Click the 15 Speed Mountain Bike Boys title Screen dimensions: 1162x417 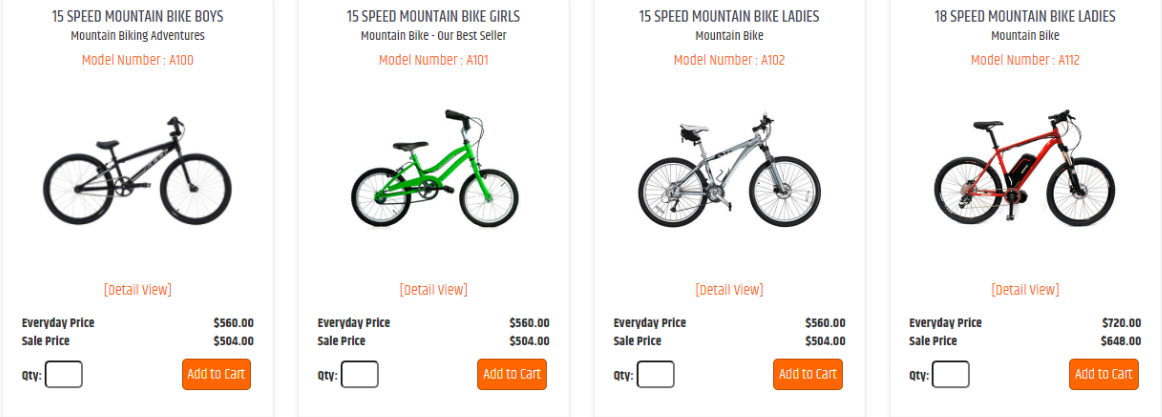coord(138,16)
